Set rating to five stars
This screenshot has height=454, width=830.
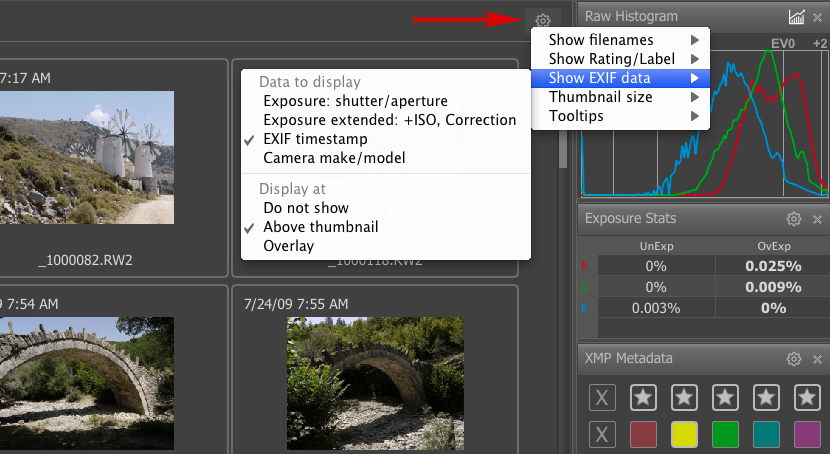pyautogui.click(x=807, y=397)
